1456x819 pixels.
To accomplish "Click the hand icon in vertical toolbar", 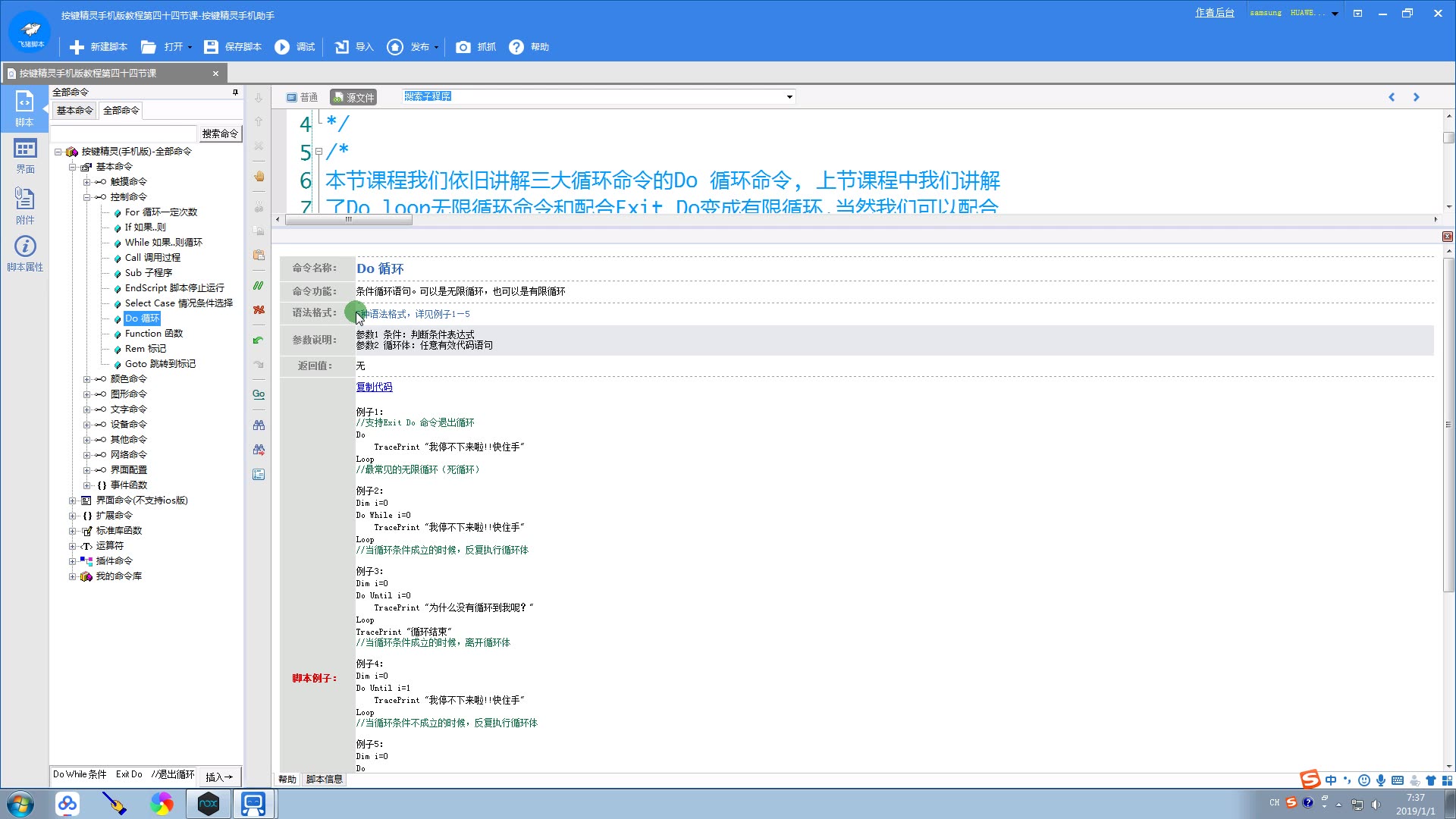I will [259, 176].
